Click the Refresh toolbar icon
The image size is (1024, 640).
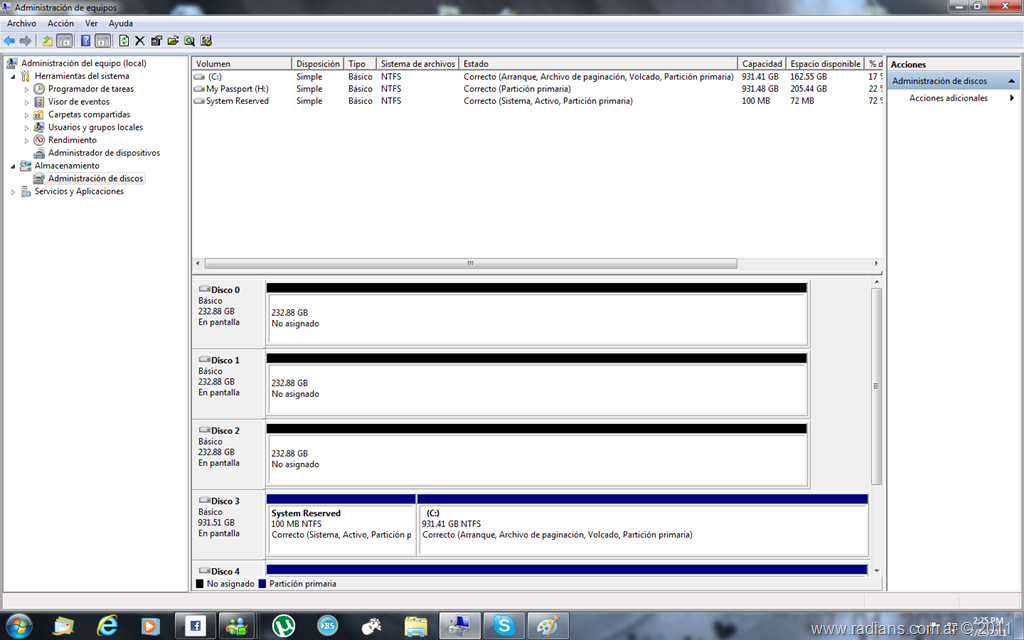(x=124, y=41)
